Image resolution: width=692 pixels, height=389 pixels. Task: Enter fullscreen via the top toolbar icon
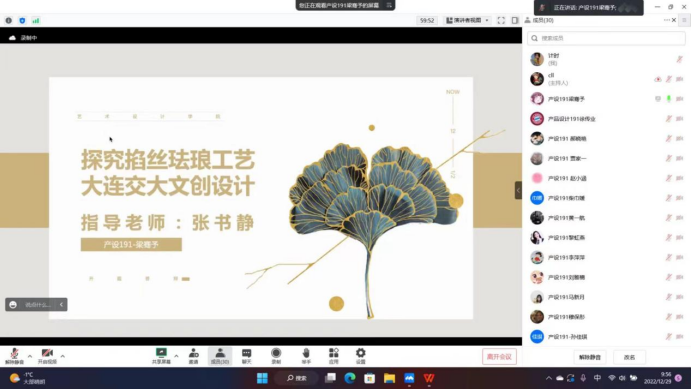[501, 20]
